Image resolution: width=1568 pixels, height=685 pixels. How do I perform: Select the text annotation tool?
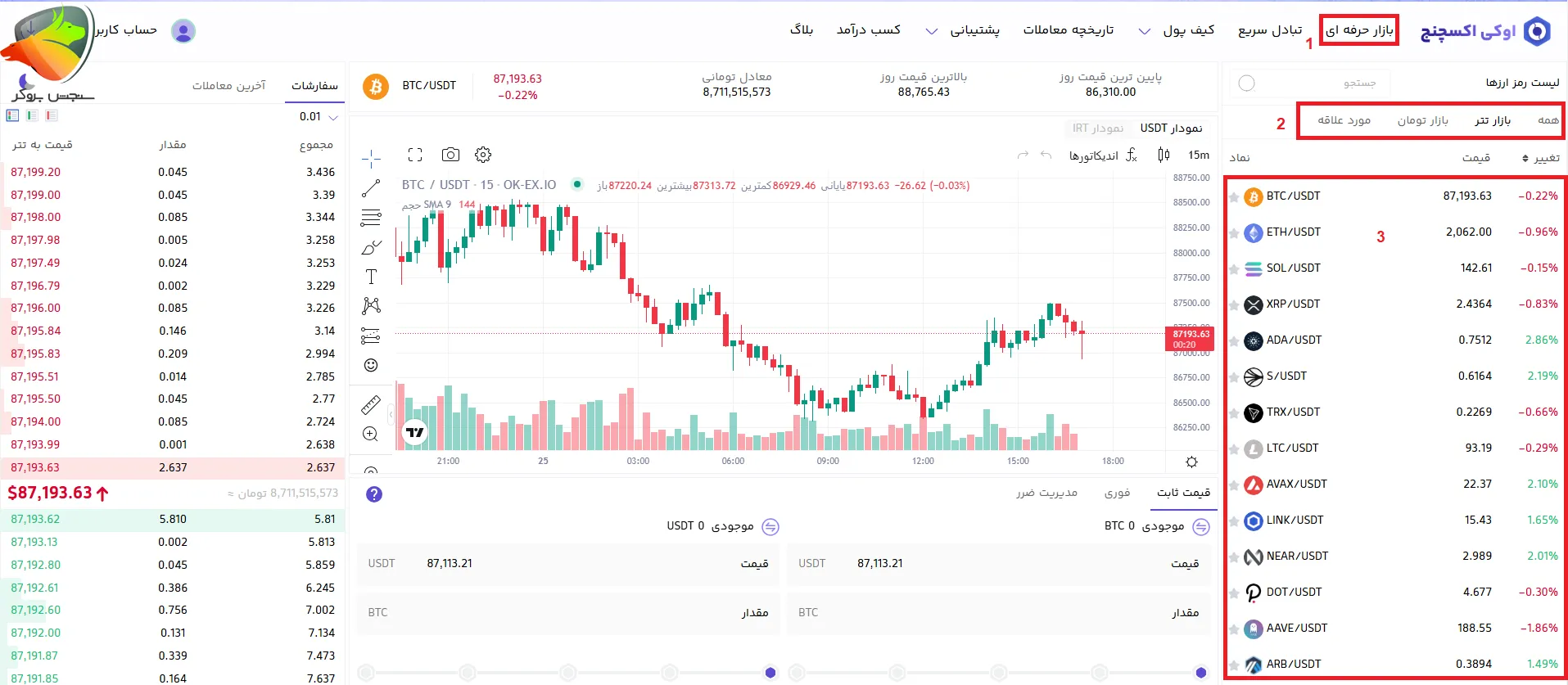pos(371,277)
